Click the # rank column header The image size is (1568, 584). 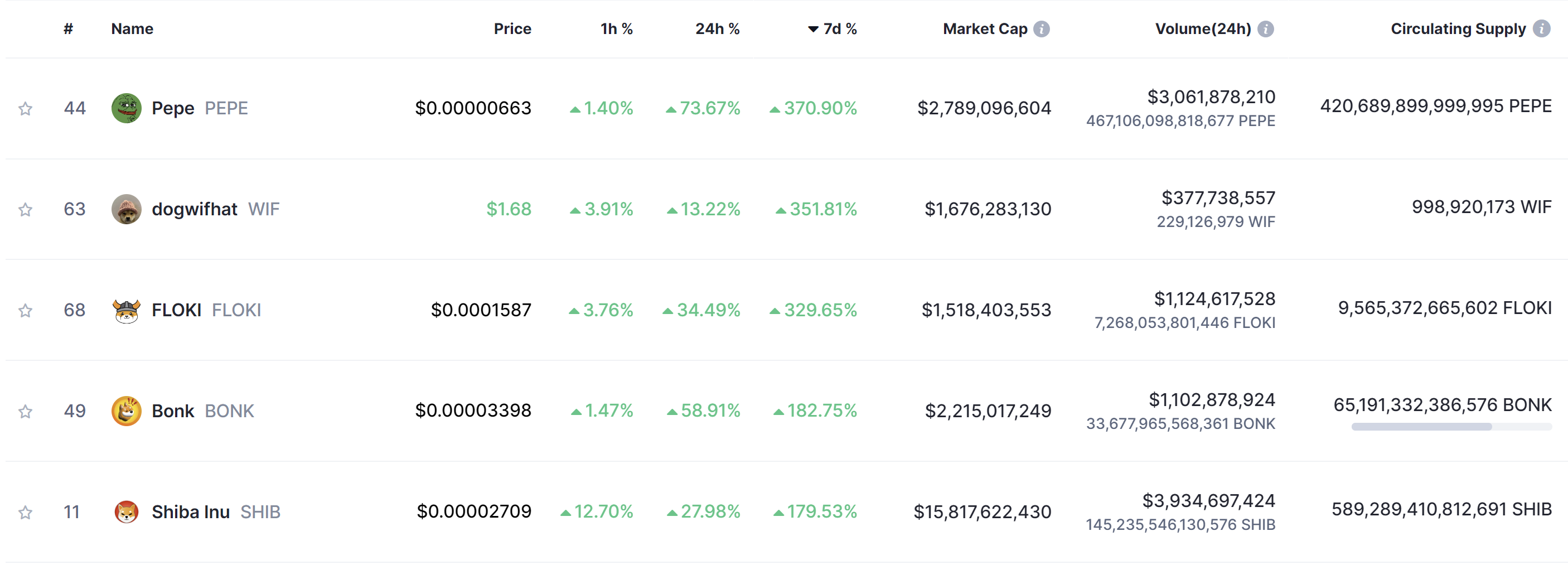point(68,29)
